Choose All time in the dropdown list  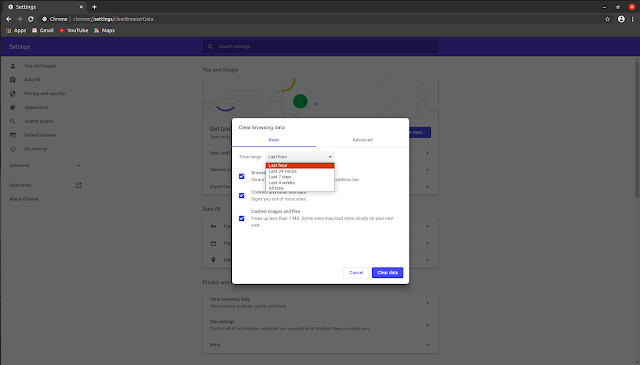click(300, 188)
